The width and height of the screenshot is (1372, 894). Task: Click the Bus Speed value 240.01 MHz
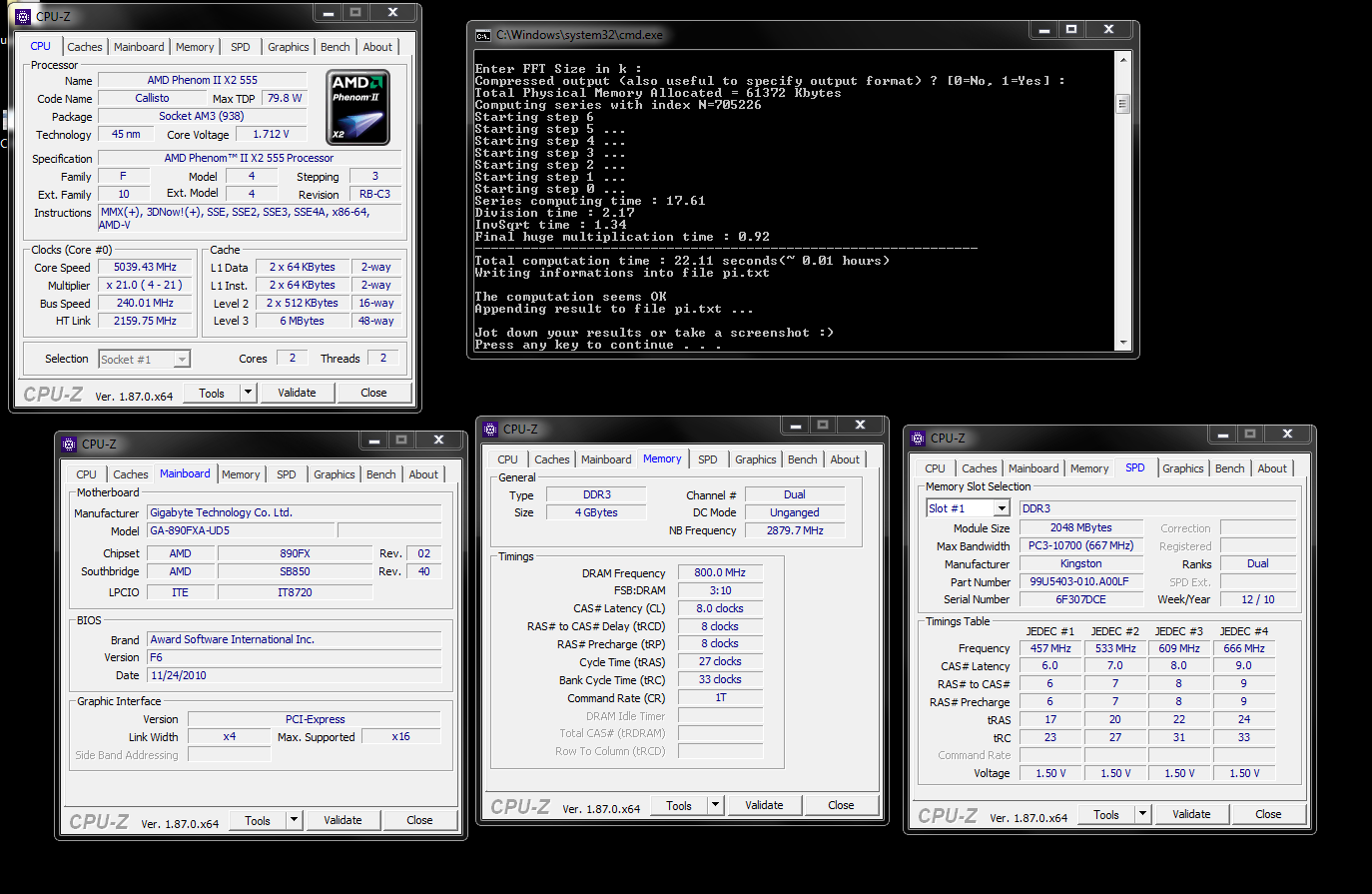pos(145,304)
